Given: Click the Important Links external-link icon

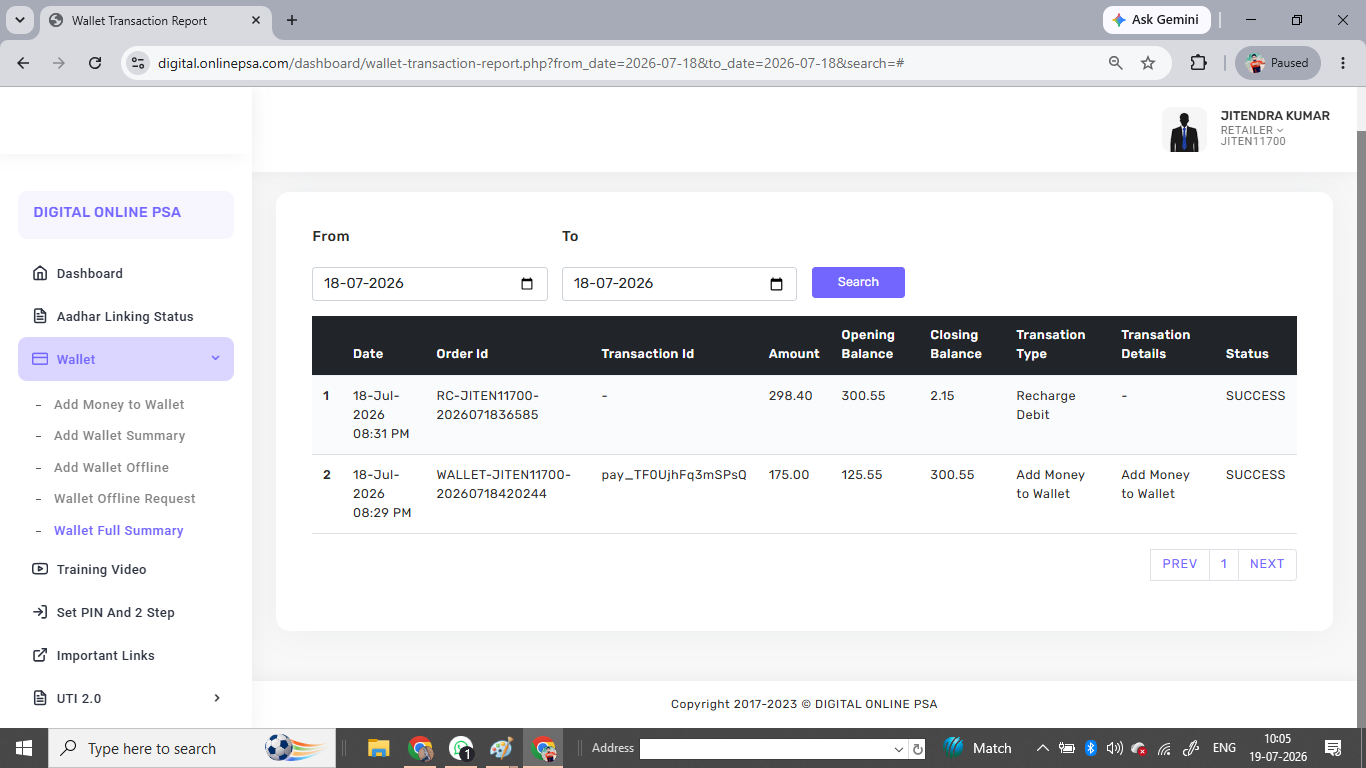Looking at the screenshot, I should coord(40,655).
